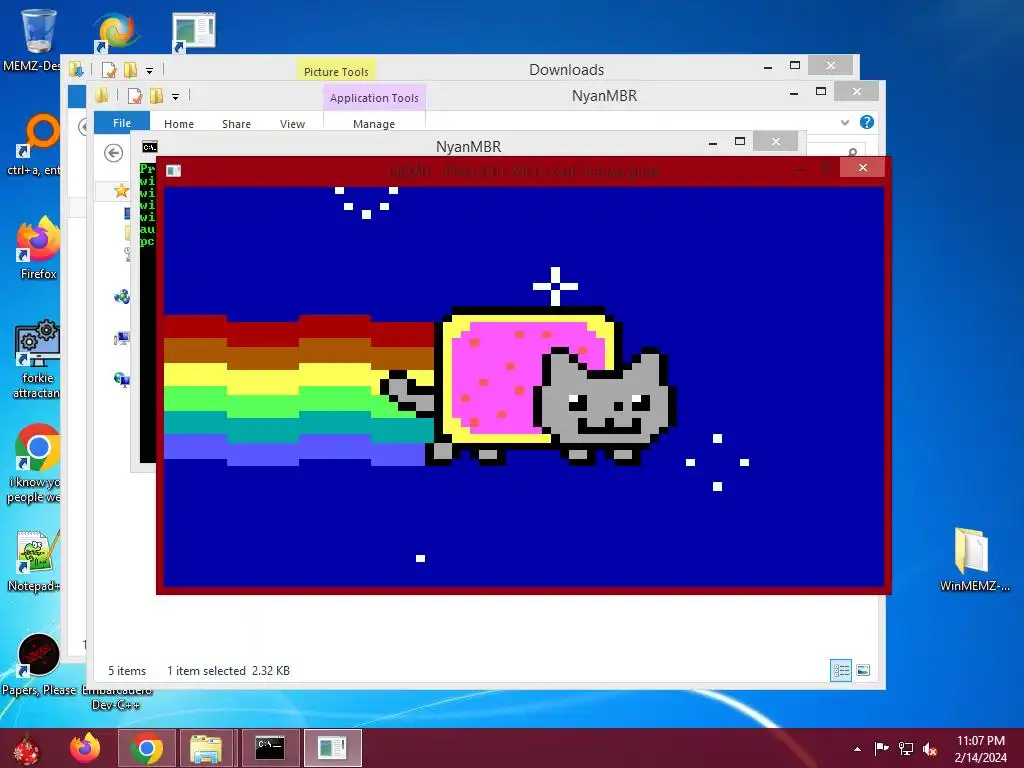The image size is (1024, 768).
Task: Expand the ribbon using the chevron arrow
Action: pos(844,122)
